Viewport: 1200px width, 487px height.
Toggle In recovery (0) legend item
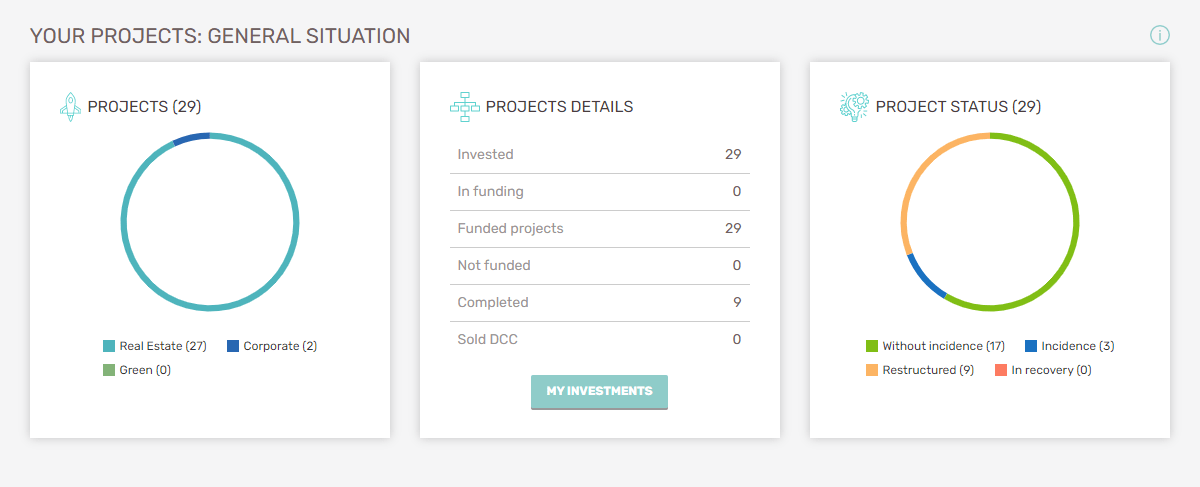pyautogui.click(x=1043, y=370)
